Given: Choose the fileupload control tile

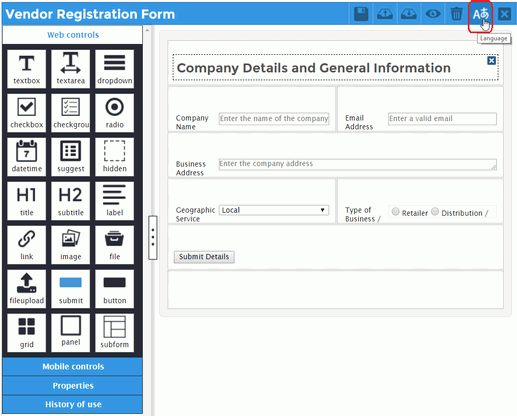Looking at the screenshot, I should pyautogui.click(x=26, y=289).
